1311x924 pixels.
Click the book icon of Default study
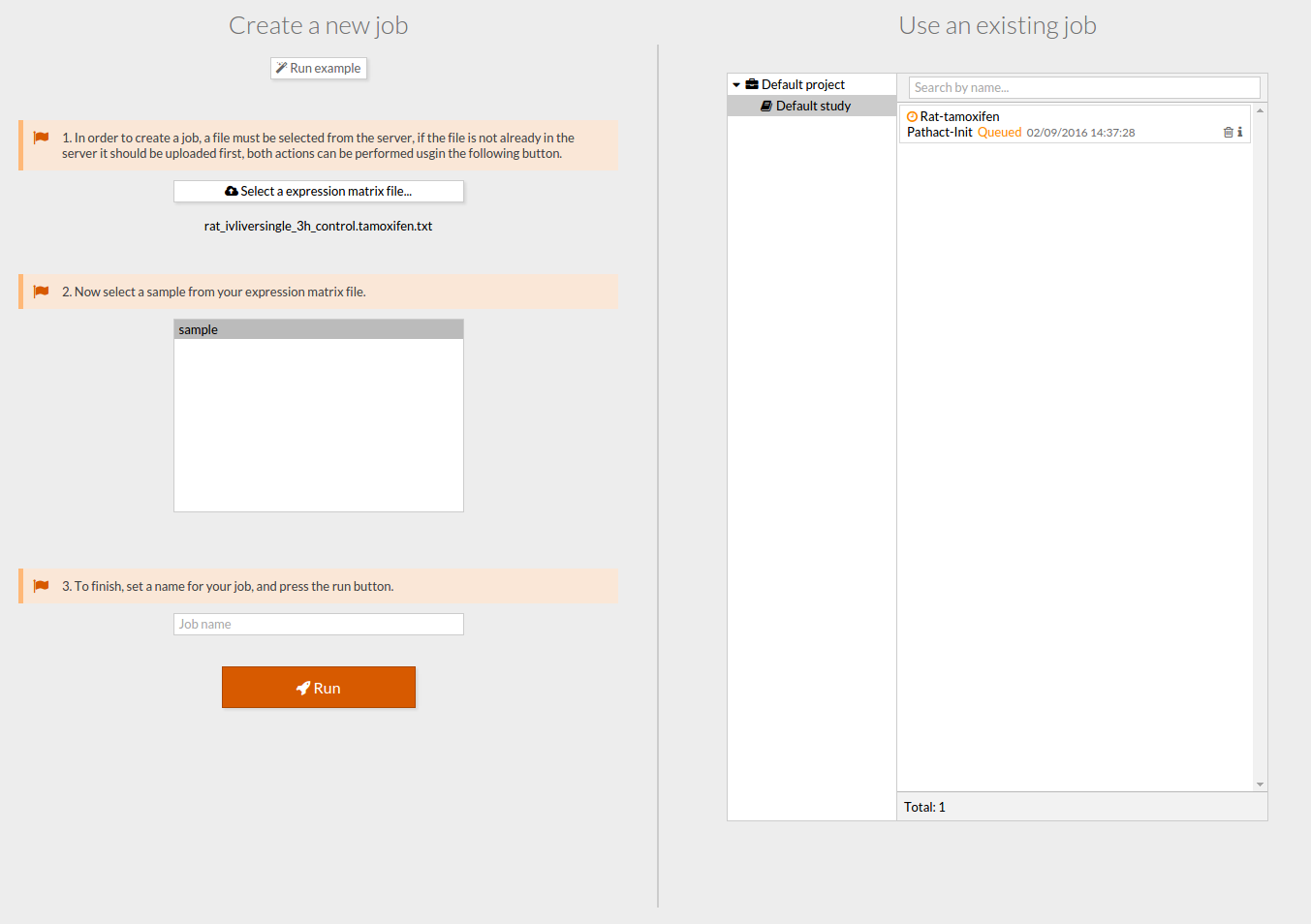(x=766, y=106)
